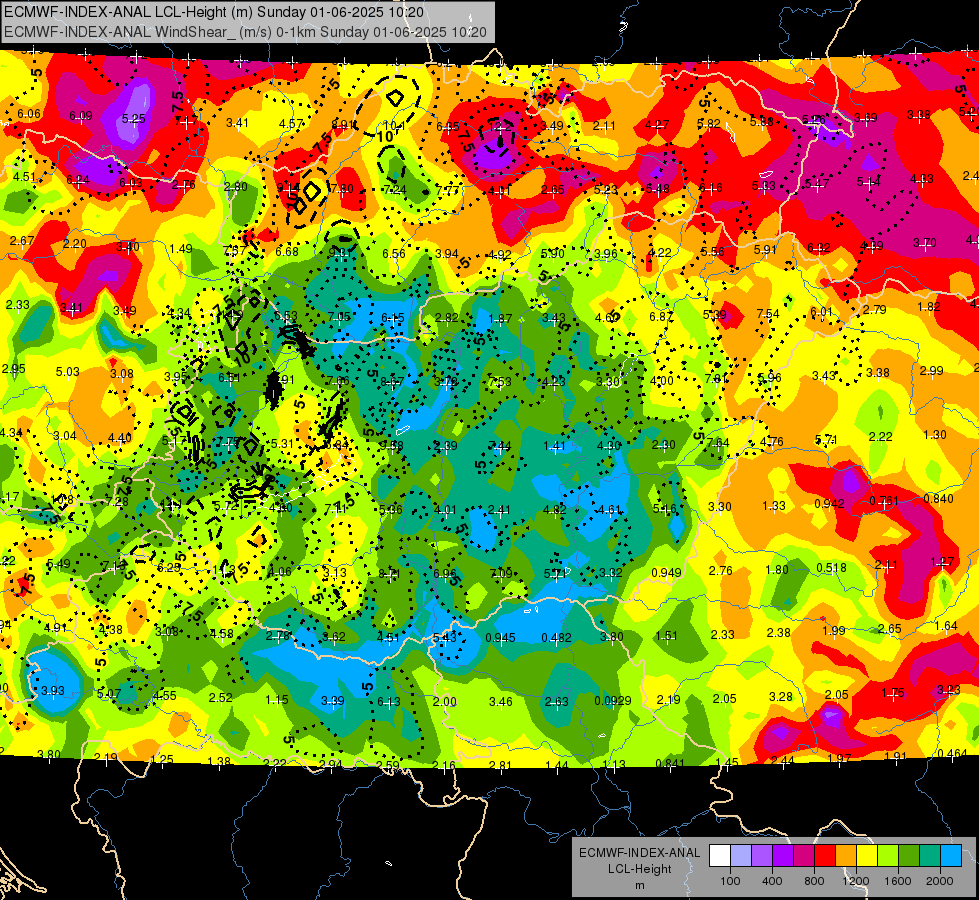Click the wind shear value "3.46"
Image resolution: width=979 pixels, height=900 pixels.
[x=501, y=702]
